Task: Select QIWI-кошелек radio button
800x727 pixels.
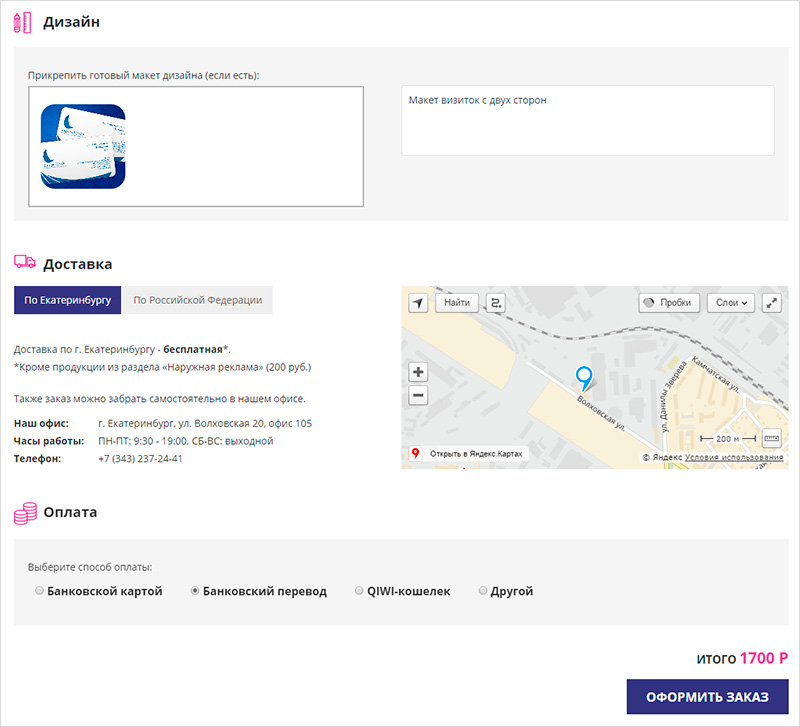Action: pyautogui.click(x=360, y=591)
